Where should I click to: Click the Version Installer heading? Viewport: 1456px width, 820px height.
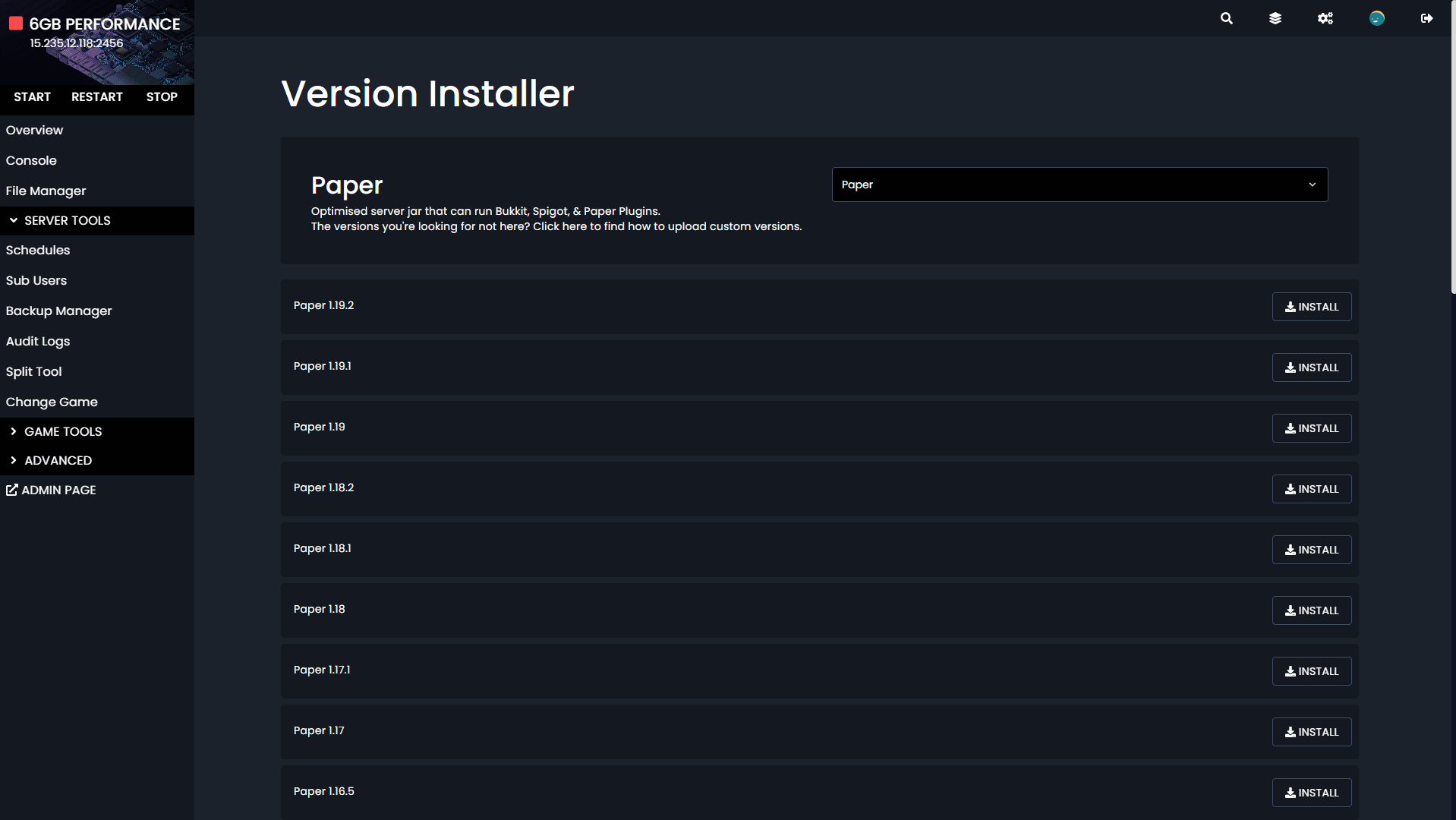click(427, 93)
